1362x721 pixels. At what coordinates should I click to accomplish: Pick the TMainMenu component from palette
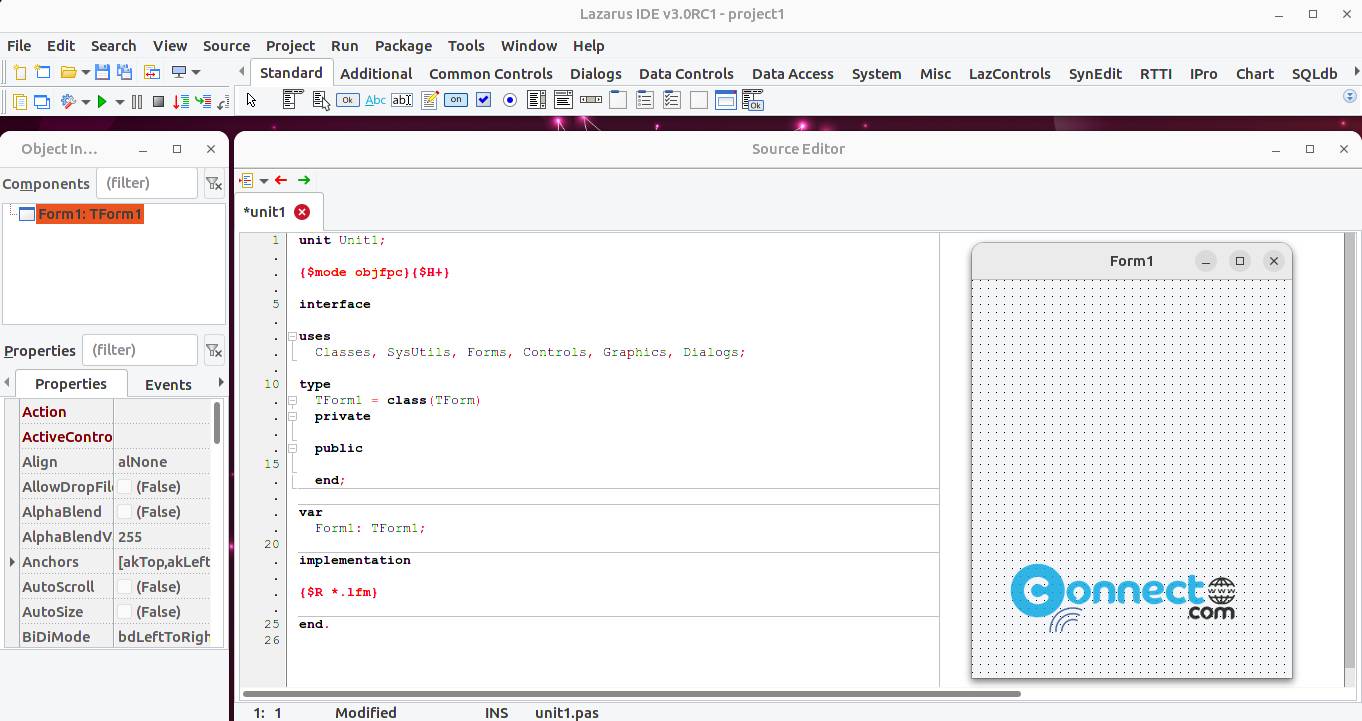pos(293,100)
